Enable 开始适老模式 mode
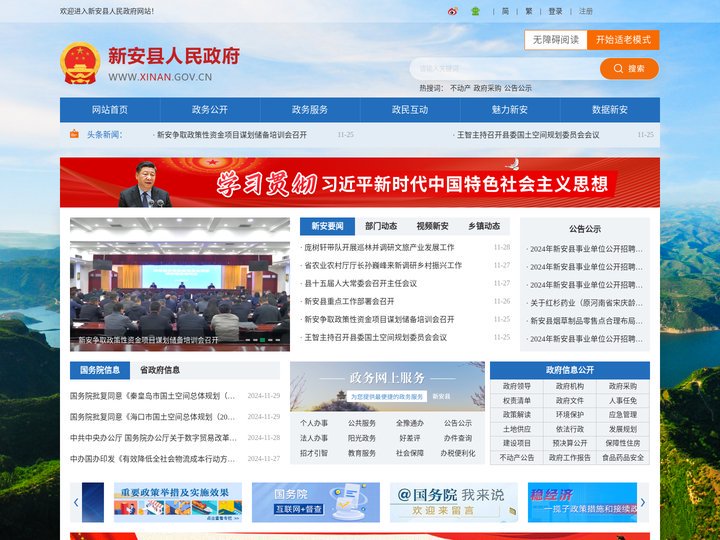This screenshot has width=720, height=540. [623, 40]
